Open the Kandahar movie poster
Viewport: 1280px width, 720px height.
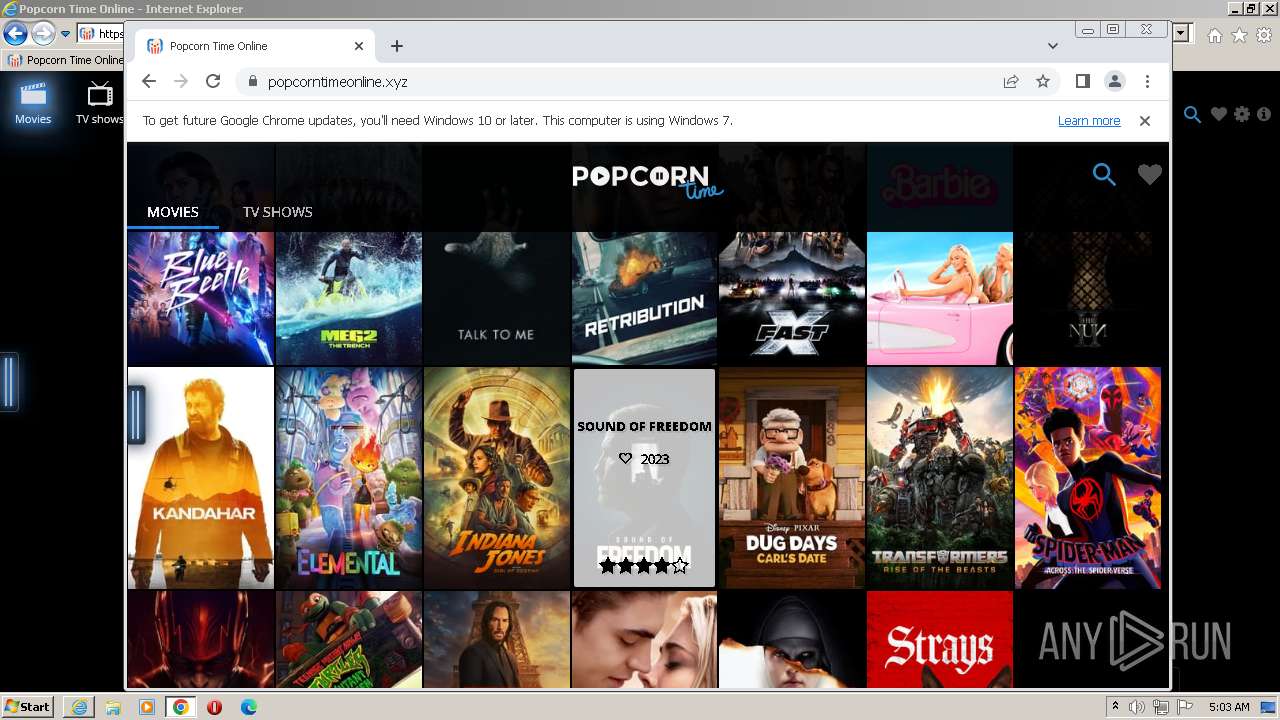(200, 478)
